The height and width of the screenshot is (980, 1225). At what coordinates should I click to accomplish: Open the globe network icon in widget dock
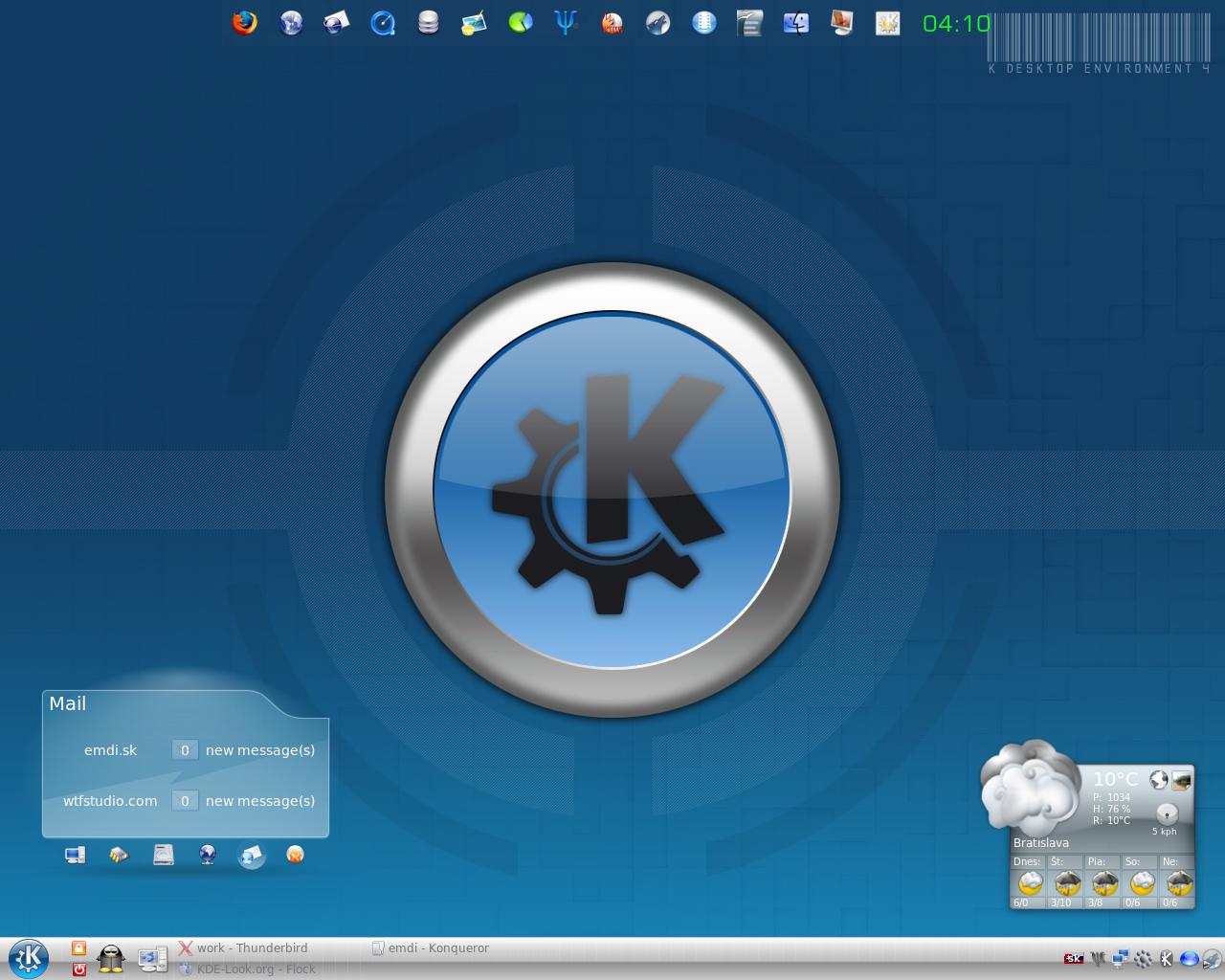pos(208,855)
